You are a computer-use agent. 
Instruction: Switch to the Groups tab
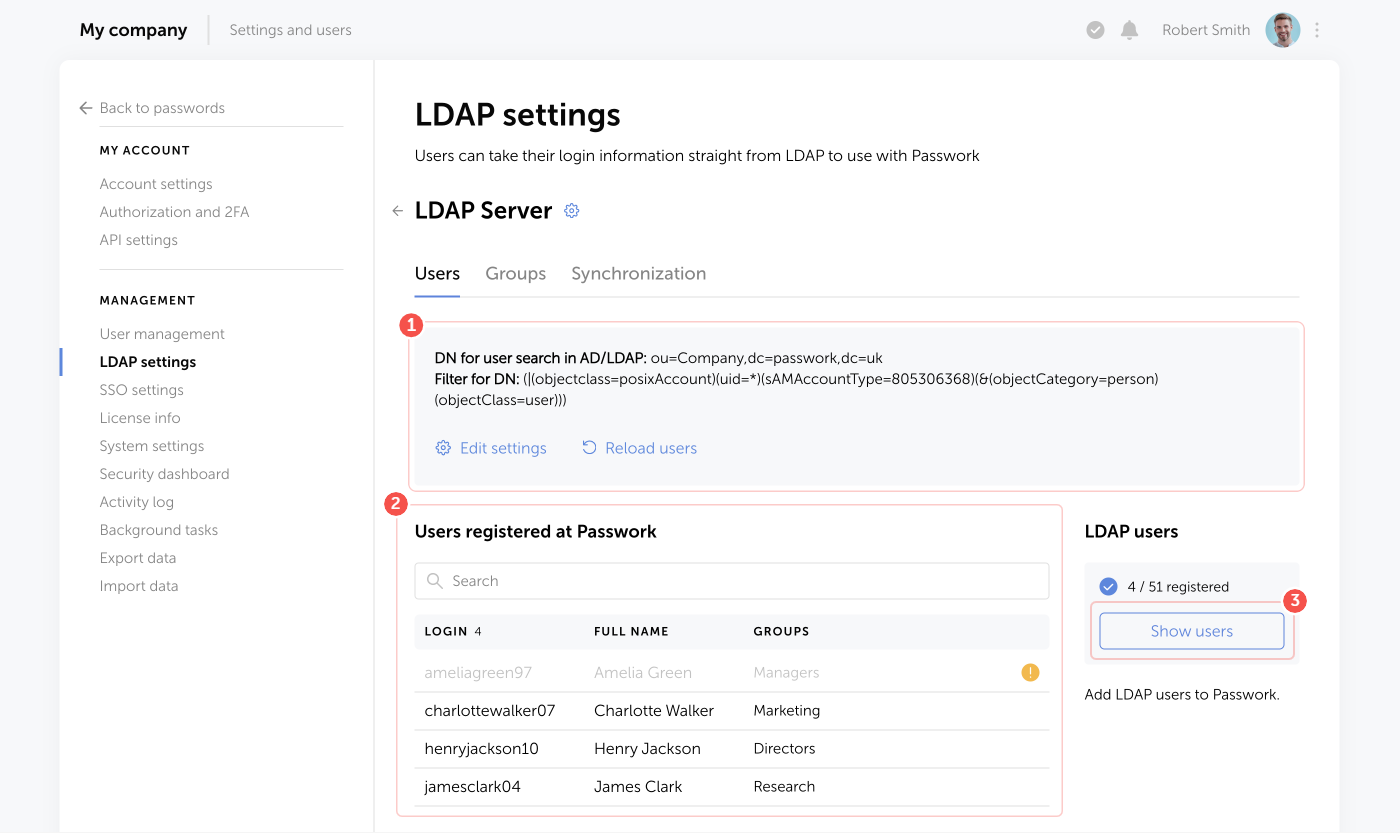515,273
